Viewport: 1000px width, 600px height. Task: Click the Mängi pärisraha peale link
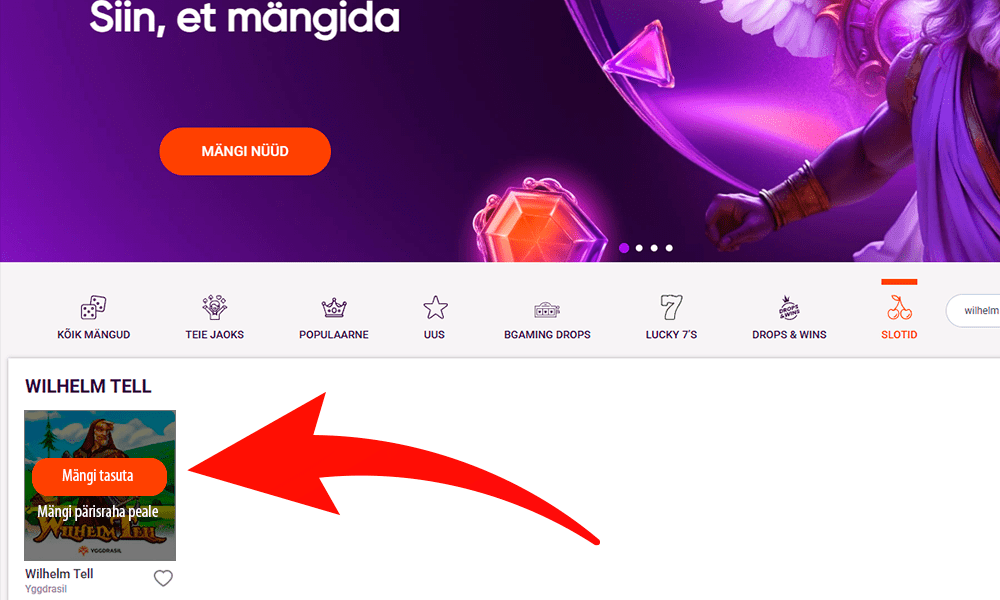tap(98, 511)
